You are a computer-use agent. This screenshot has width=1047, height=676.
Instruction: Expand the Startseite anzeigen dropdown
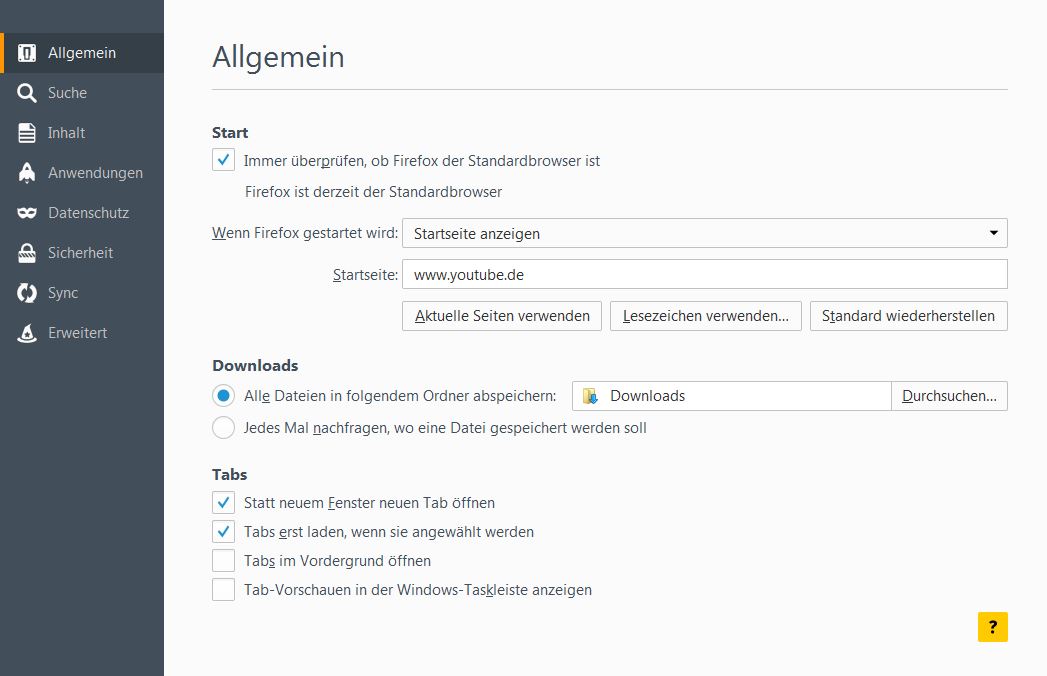tap(704, 233)
